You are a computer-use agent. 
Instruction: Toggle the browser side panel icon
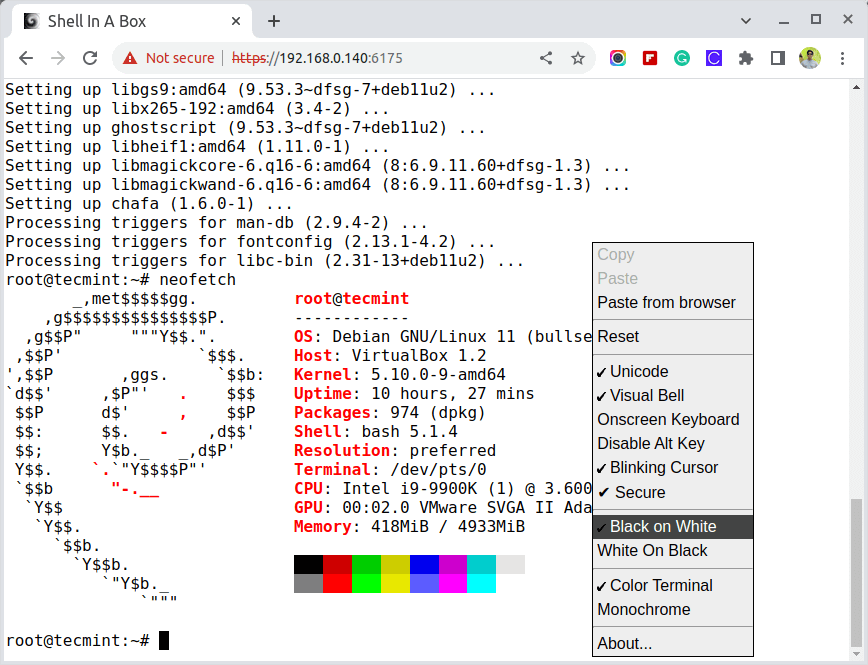[777, 58]
